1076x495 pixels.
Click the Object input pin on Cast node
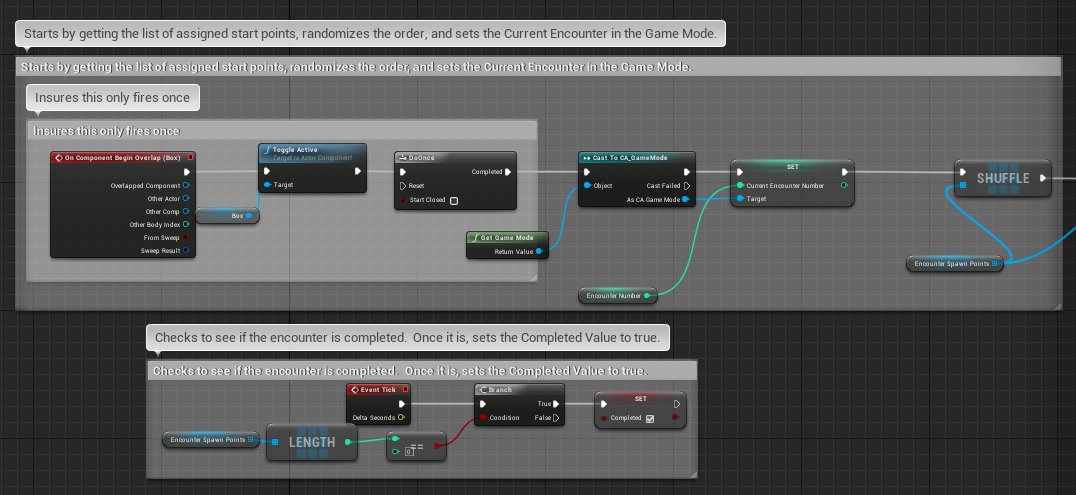pos(587,185)
